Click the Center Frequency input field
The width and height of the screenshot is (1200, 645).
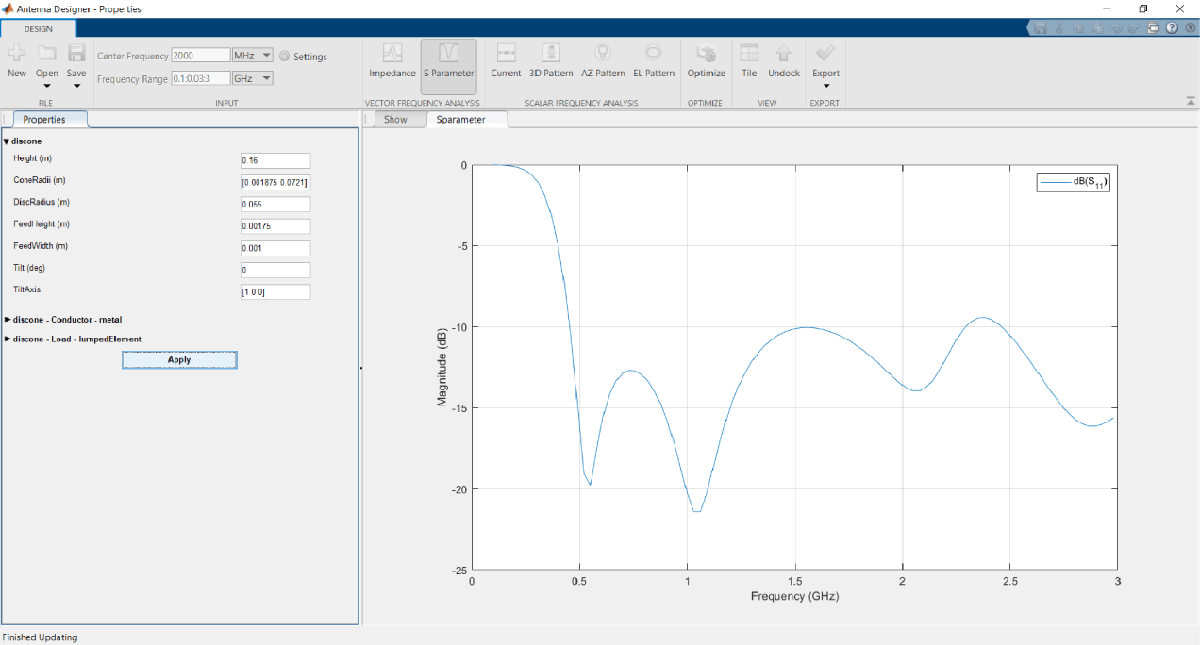pyautogui.click(x=200, y=56)
